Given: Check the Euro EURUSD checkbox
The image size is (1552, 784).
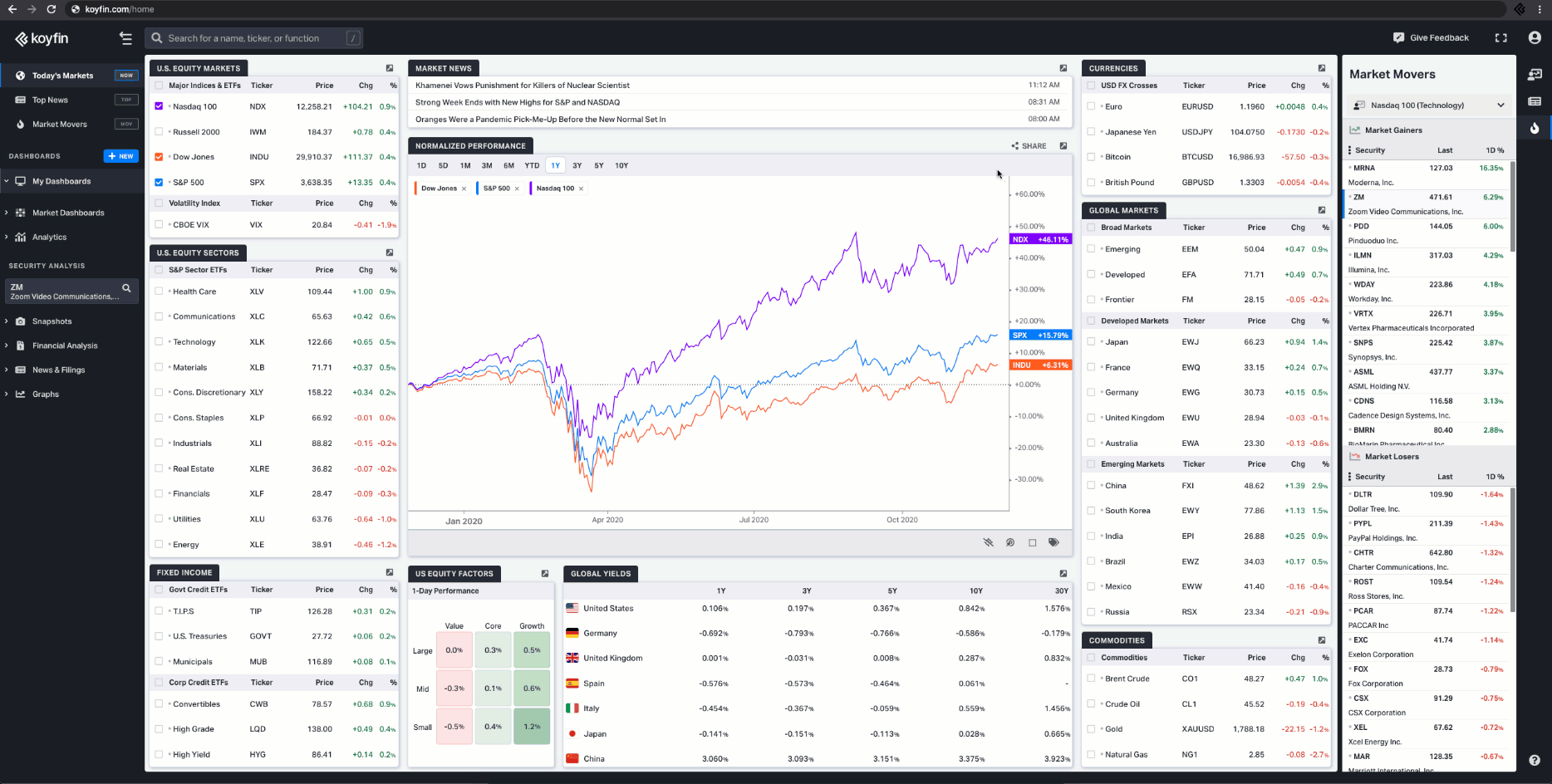Looking at the screenshot, I should (x=1091, y=106).
